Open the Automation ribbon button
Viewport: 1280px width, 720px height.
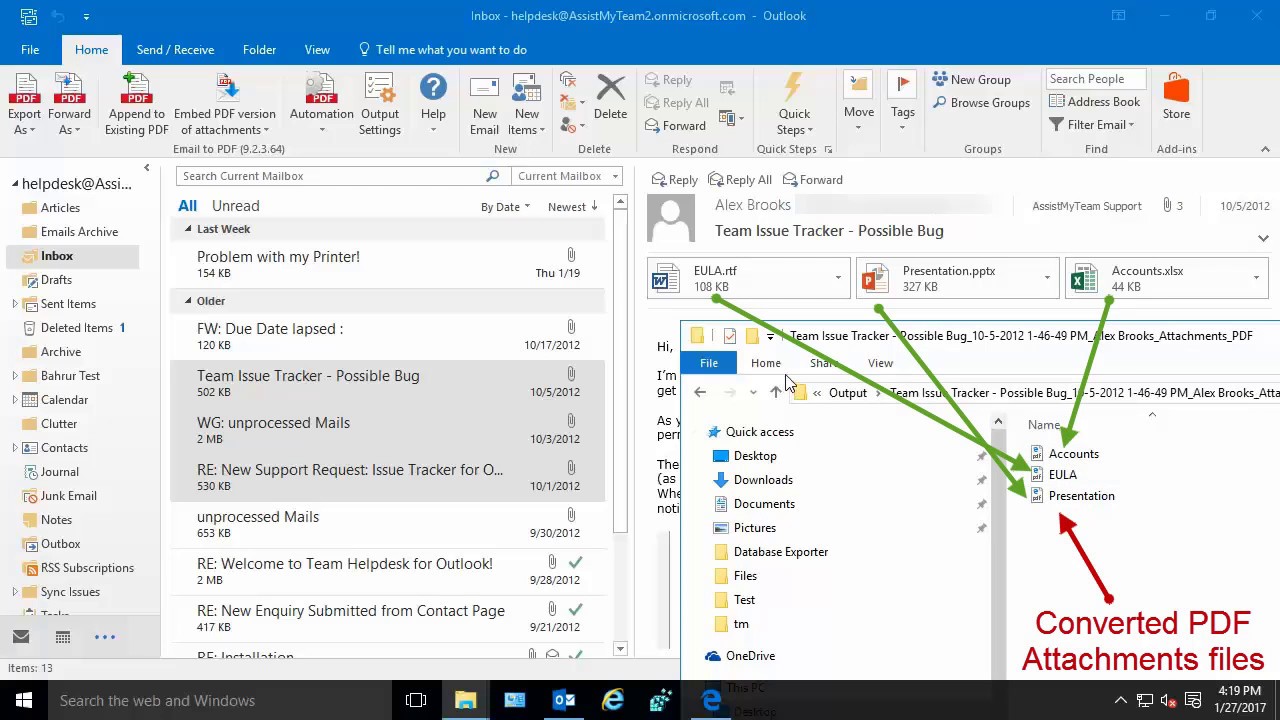click(x=322, y=105)
